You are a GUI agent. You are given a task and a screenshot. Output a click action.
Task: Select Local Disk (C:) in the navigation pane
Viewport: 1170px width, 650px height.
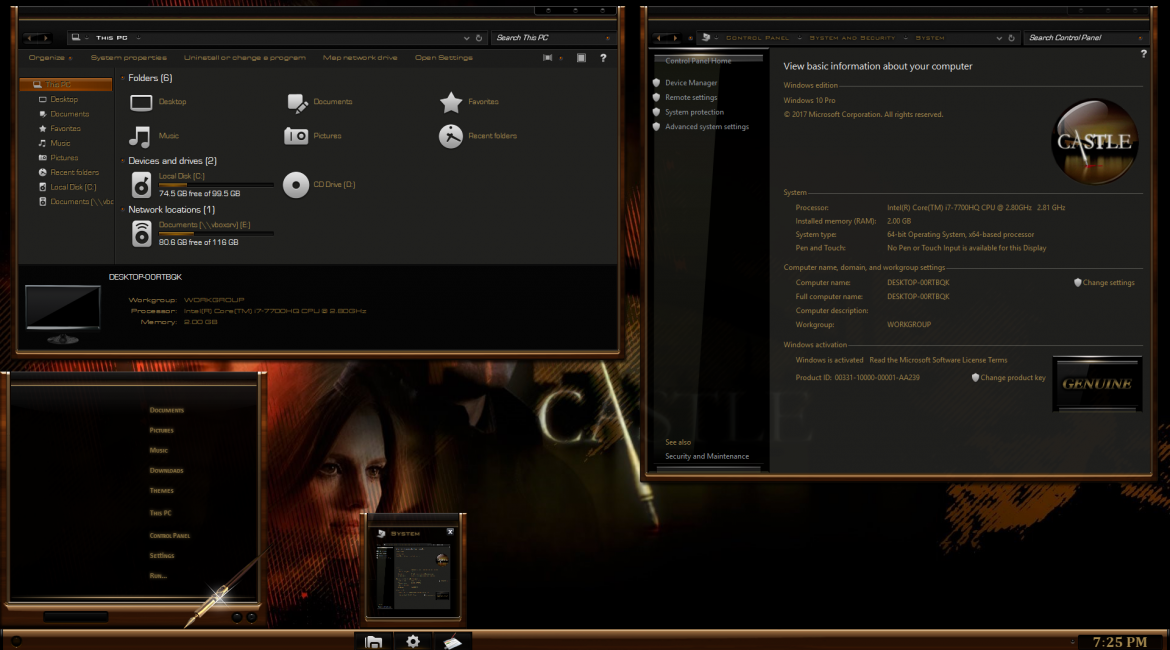pos(73,187)
